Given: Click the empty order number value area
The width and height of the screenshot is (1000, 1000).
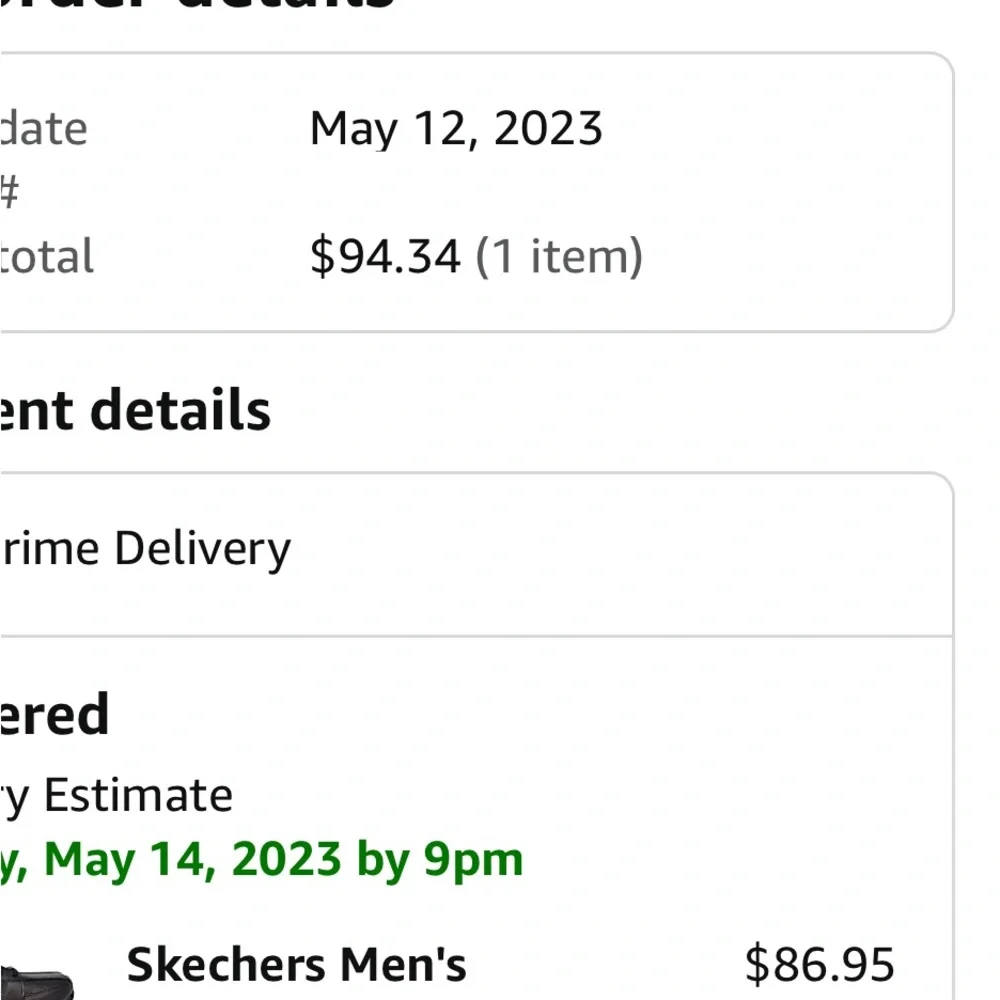Looking at the screenshot, I should click(455, 193).
